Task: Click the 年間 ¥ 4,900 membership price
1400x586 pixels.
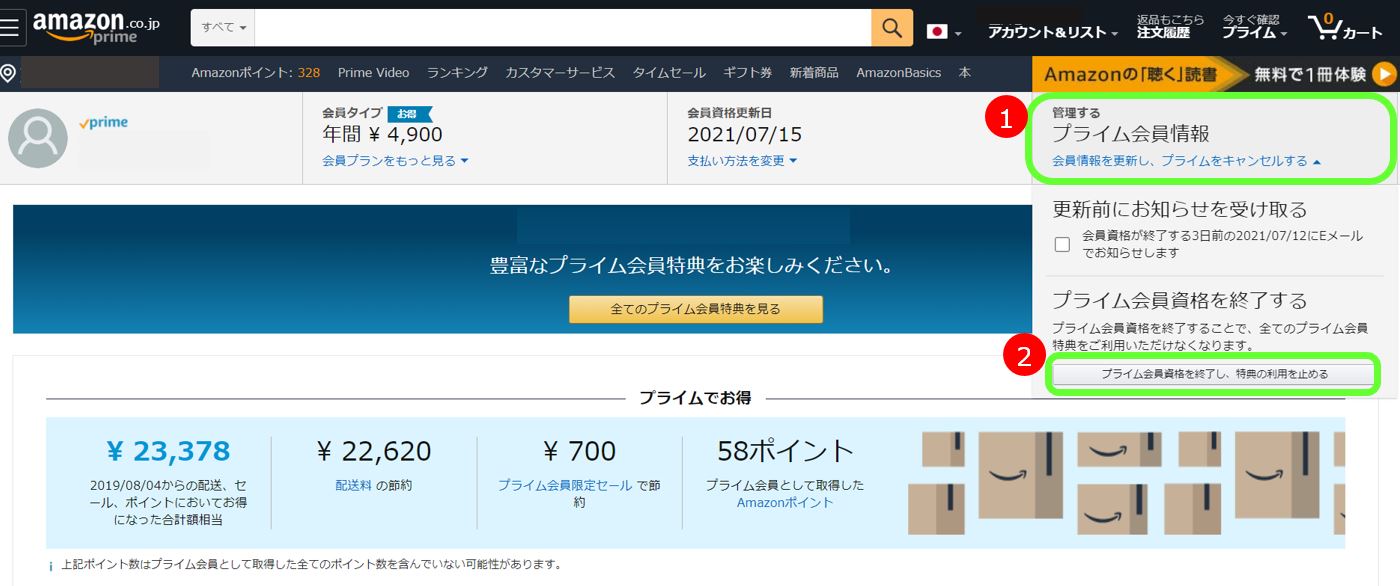Action: (x=382, y=134)
